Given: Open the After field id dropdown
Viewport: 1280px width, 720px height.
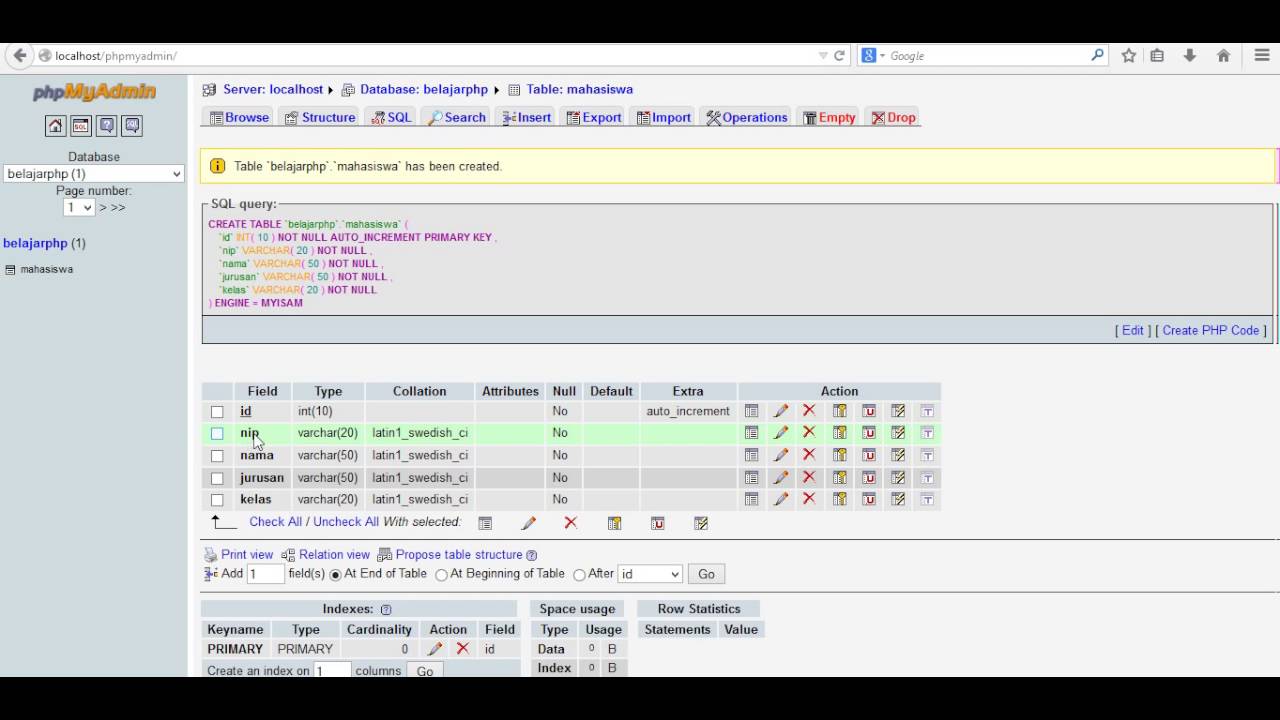Looking at the screenshot, I should click(650, 574).
